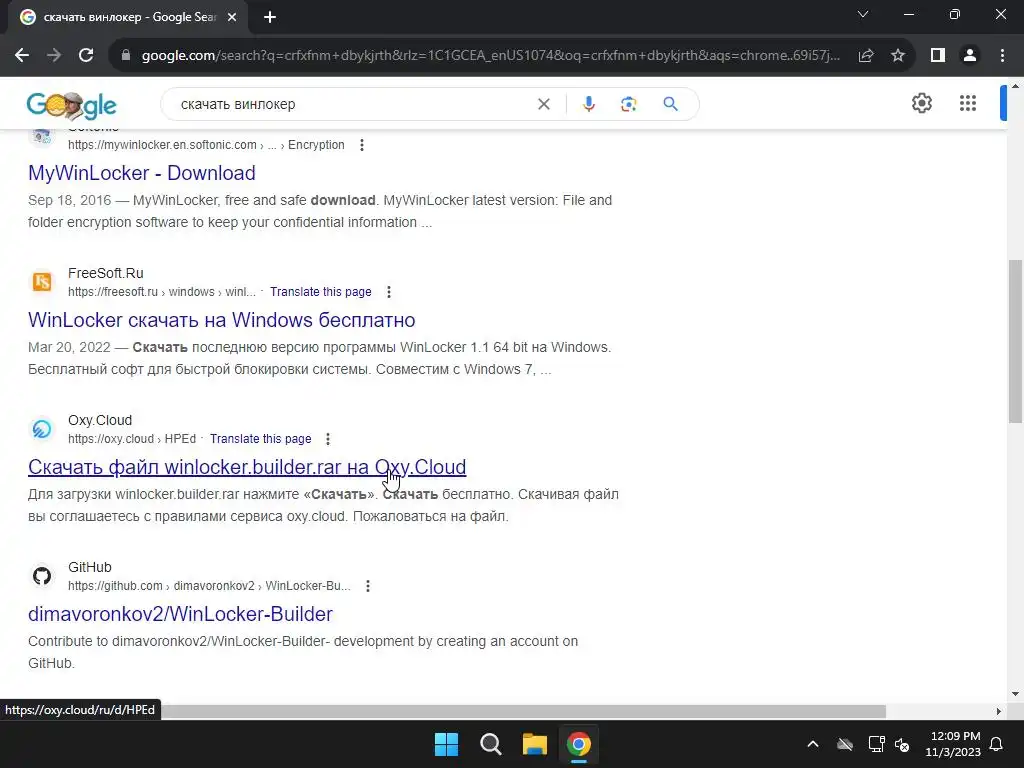
Task: Open Скачать файл winlocker.builder.rar link
Action: coord(247,467)
